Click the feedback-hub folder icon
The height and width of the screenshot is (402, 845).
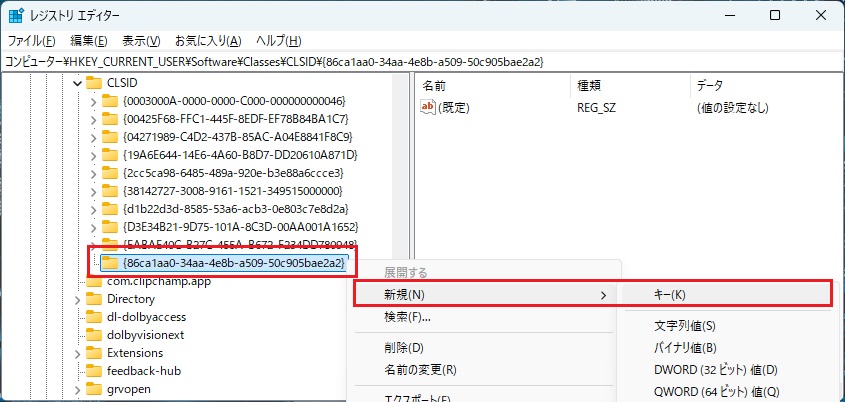click(x=94, y=371)
